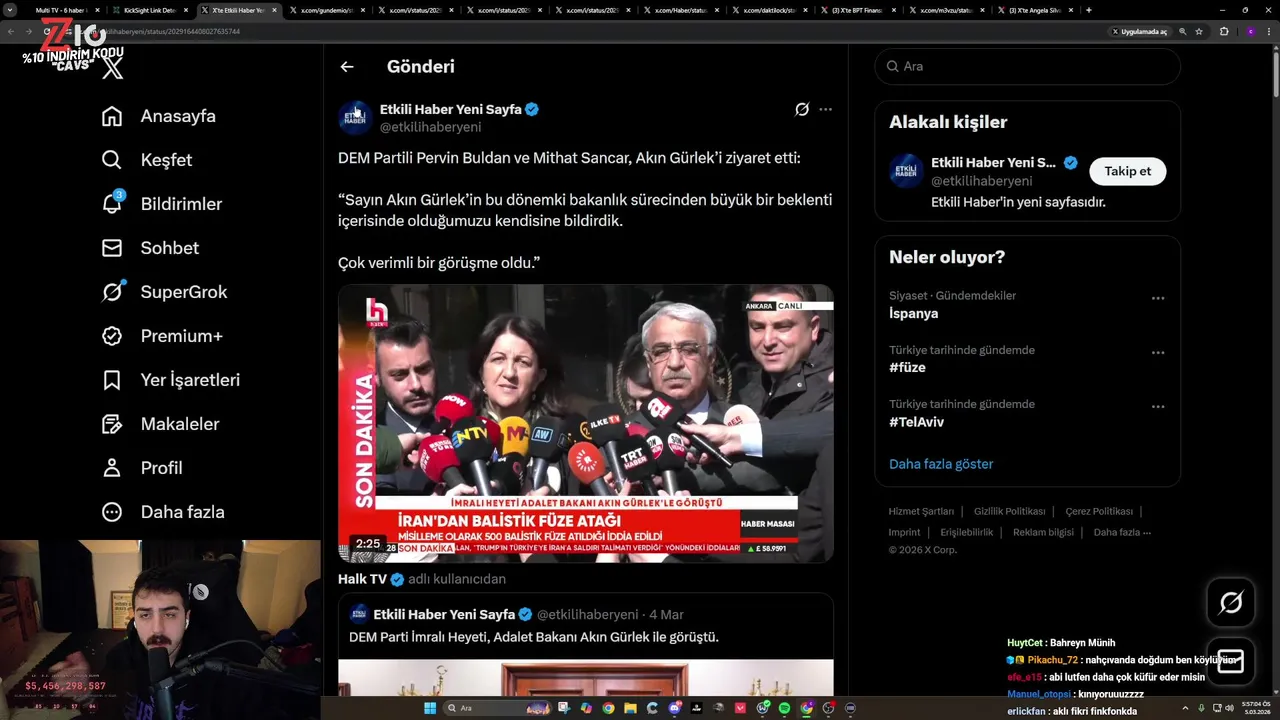This screenshot has height=720, width=1280.
Task: Open Discord from the taskbar
Action: pyautogui.click(x=675, y=708)
